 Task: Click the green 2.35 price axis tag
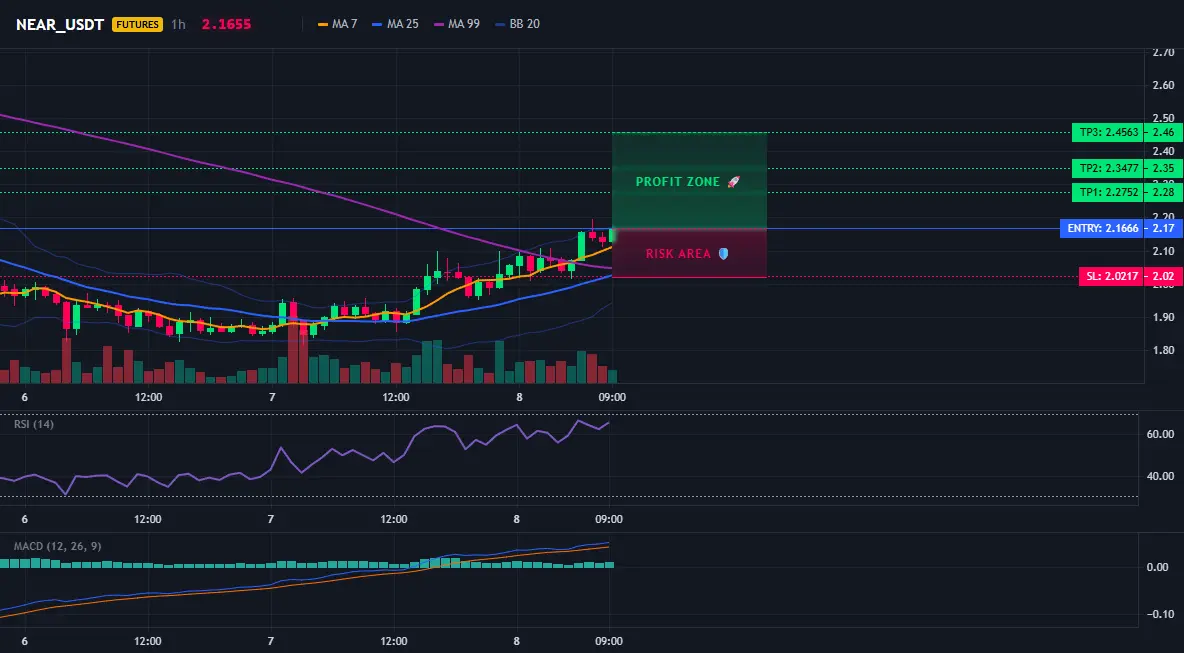1164,169
